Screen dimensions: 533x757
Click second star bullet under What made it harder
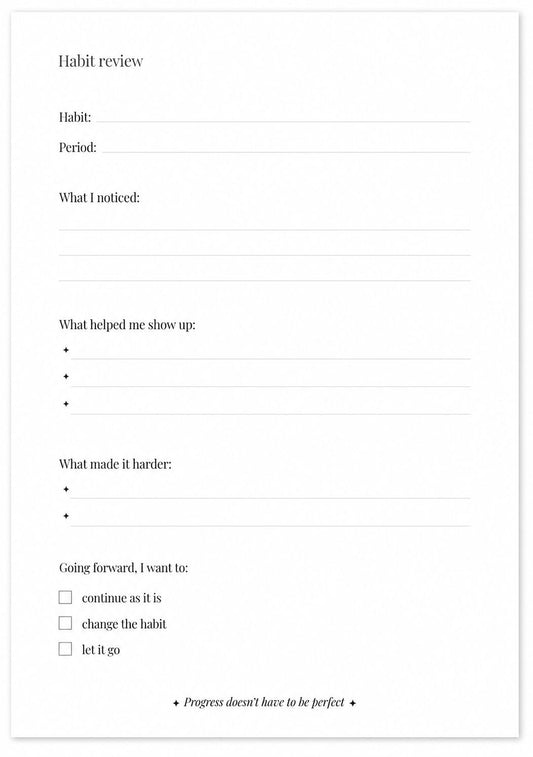click(66, 516)
